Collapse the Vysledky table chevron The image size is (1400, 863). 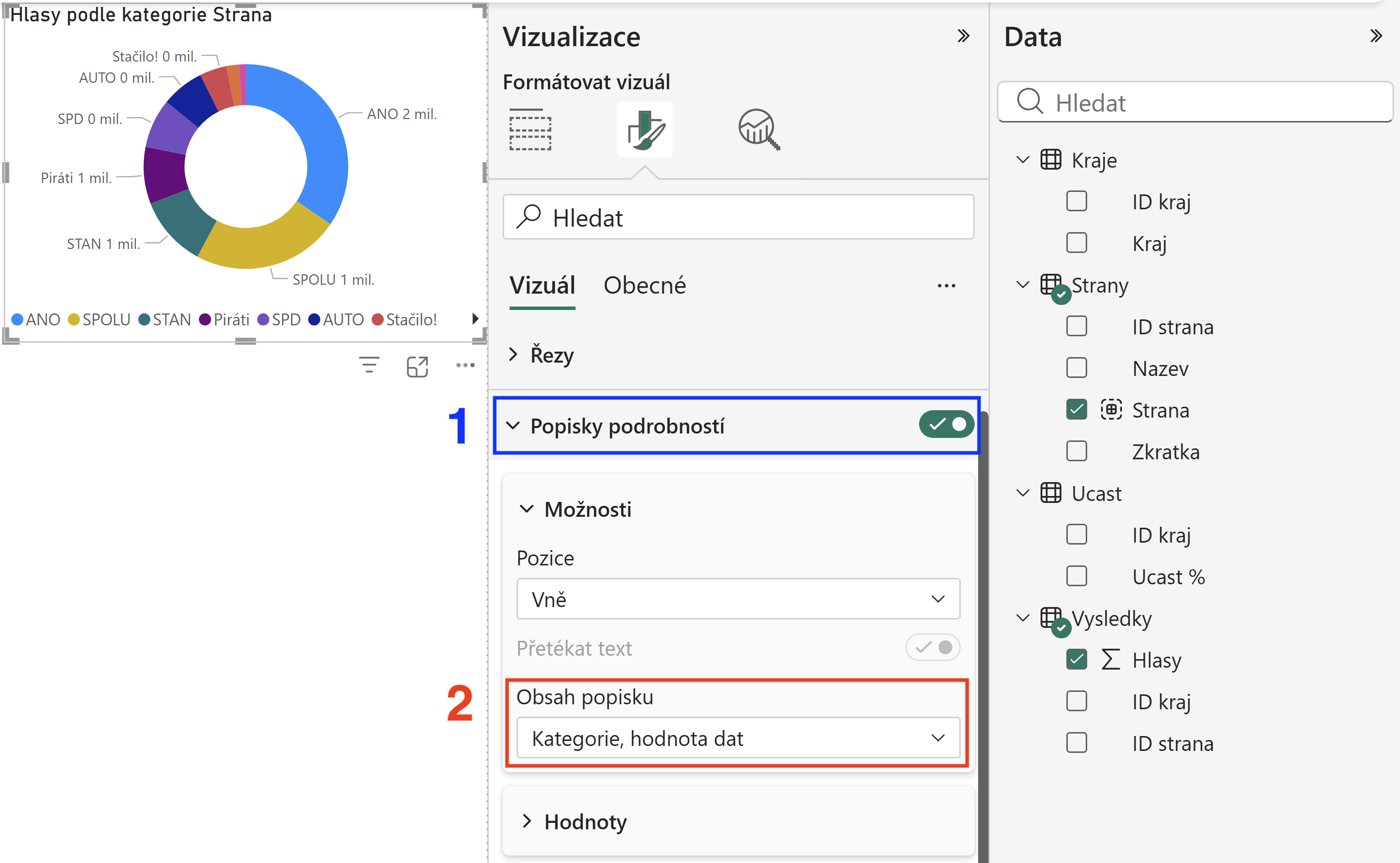pyautogui.click(x=1023, y=617)
